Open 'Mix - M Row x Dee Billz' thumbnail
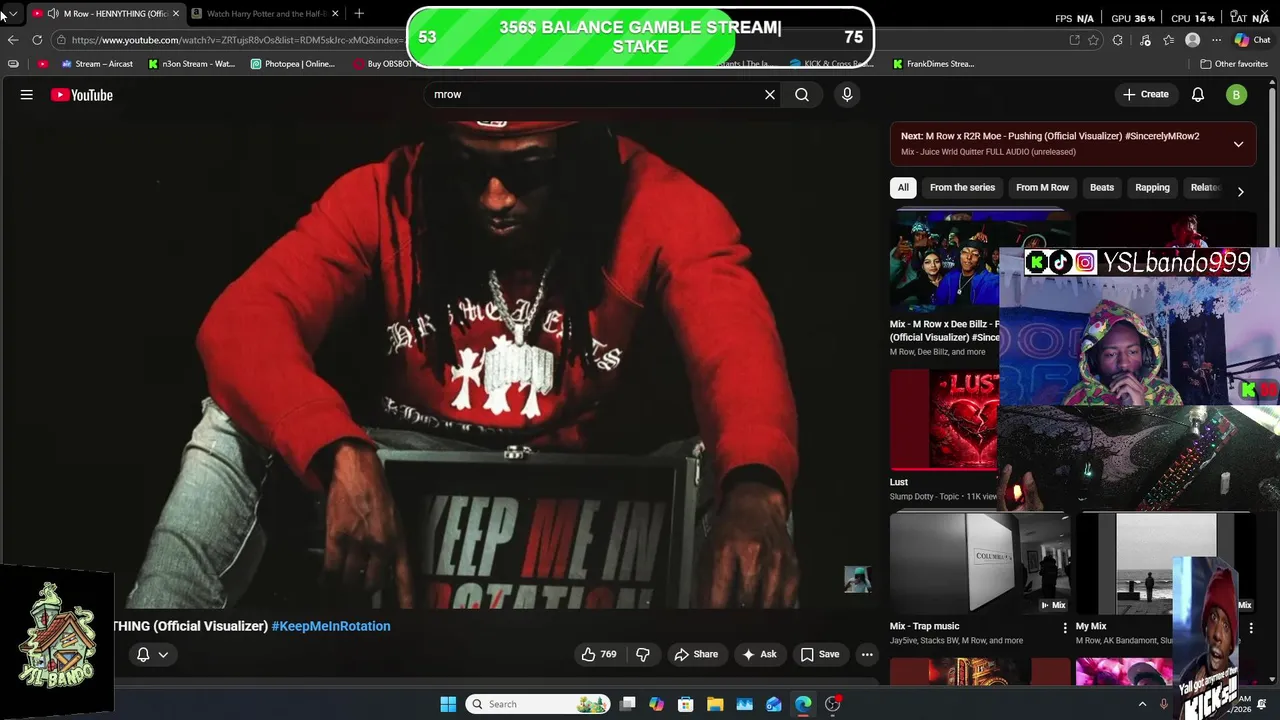 pyautogui.click(x=944, y=262)
